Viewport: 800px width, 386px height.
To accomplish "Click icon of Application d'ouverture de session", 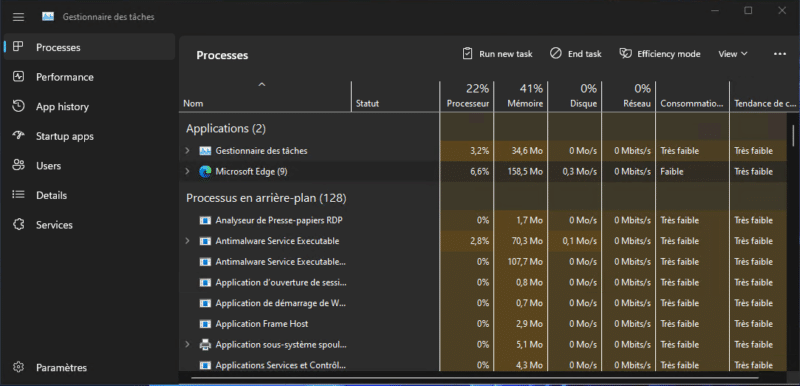I will point(205,282).
